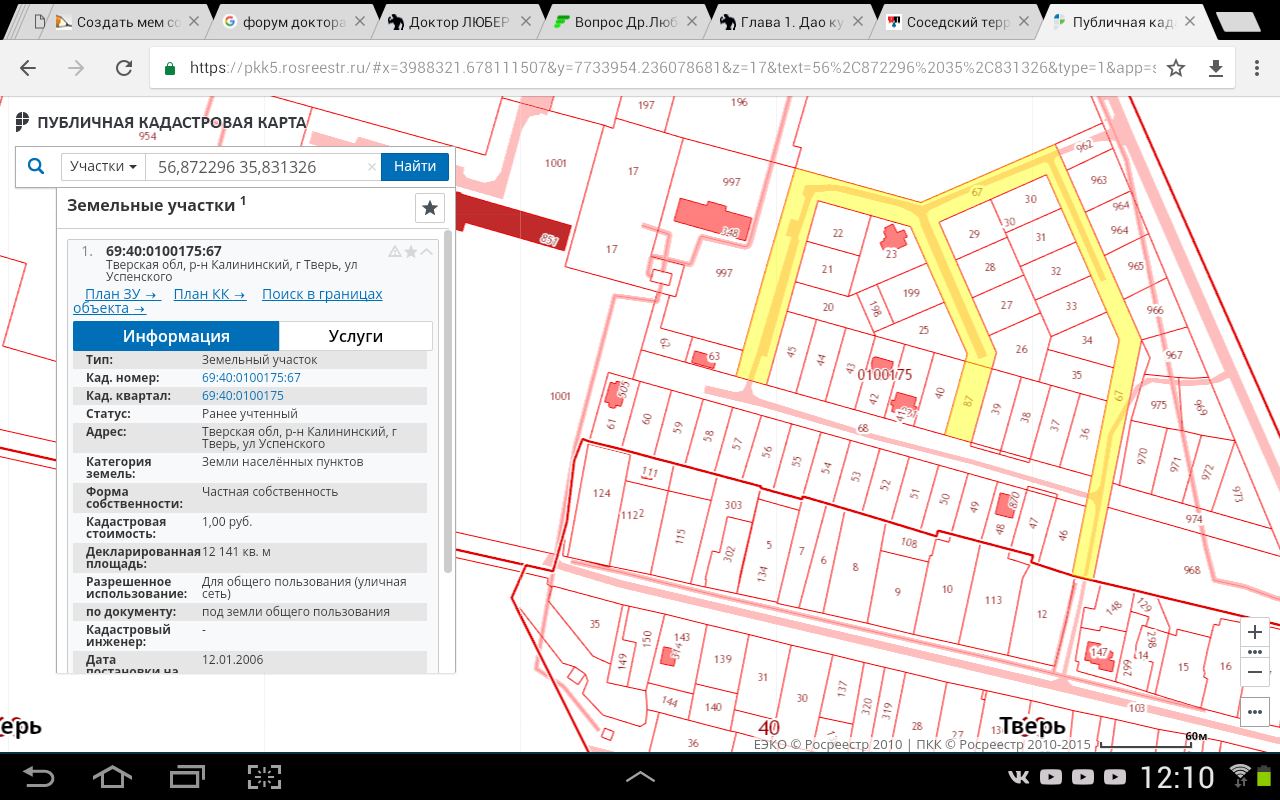
Task: Switch to the Соседский терр browser tab
Action: click(955, 22)
